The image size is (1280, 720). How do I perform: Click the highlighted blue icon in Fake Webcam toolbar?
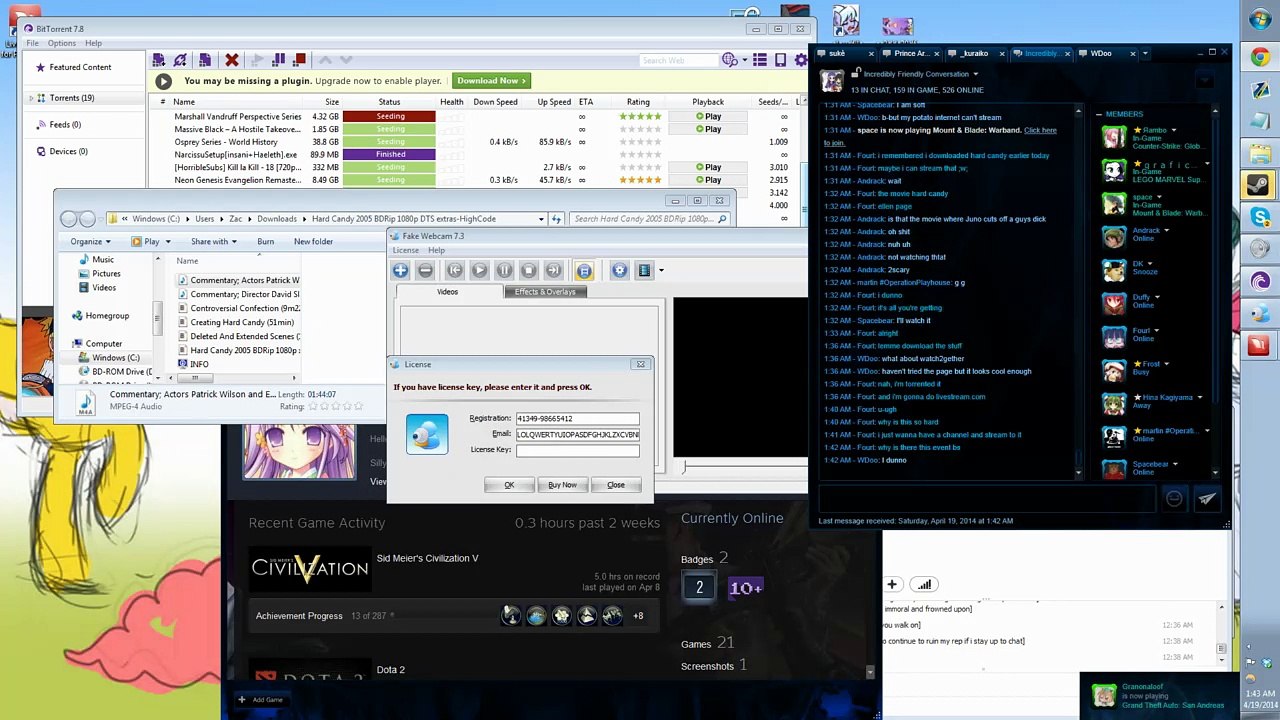click(585, 270)
